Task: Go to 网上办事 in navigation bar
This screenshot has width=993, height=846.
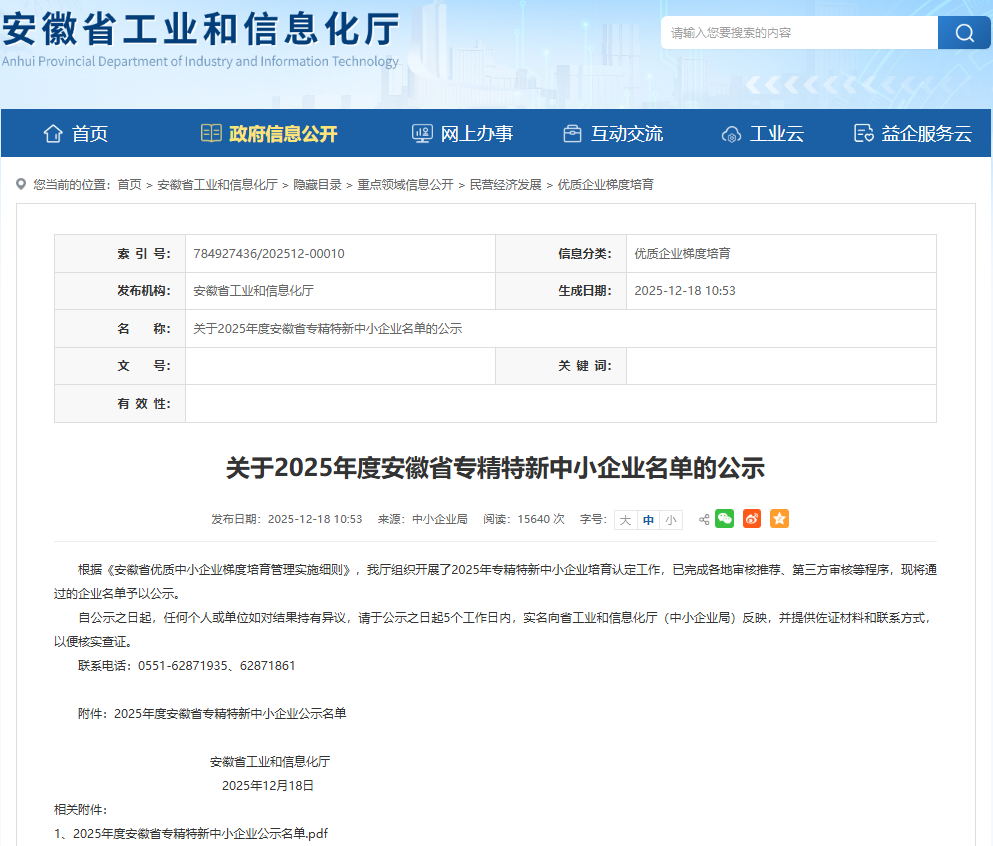Action: (477, 134)
